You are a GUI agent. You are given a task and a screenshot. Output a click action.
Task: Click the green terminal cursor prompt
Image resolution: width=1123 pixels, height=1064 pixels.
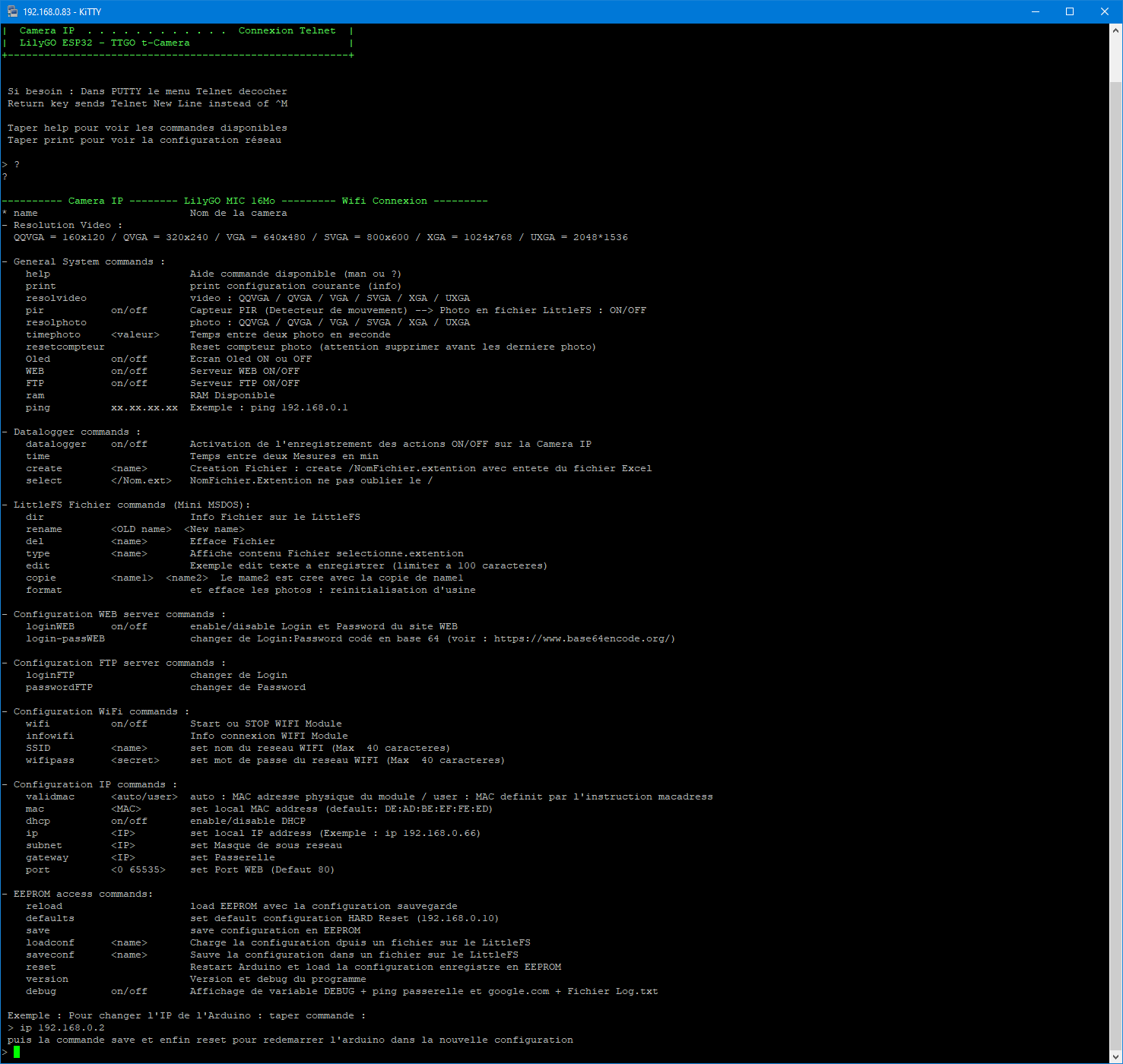(17, 1052)
